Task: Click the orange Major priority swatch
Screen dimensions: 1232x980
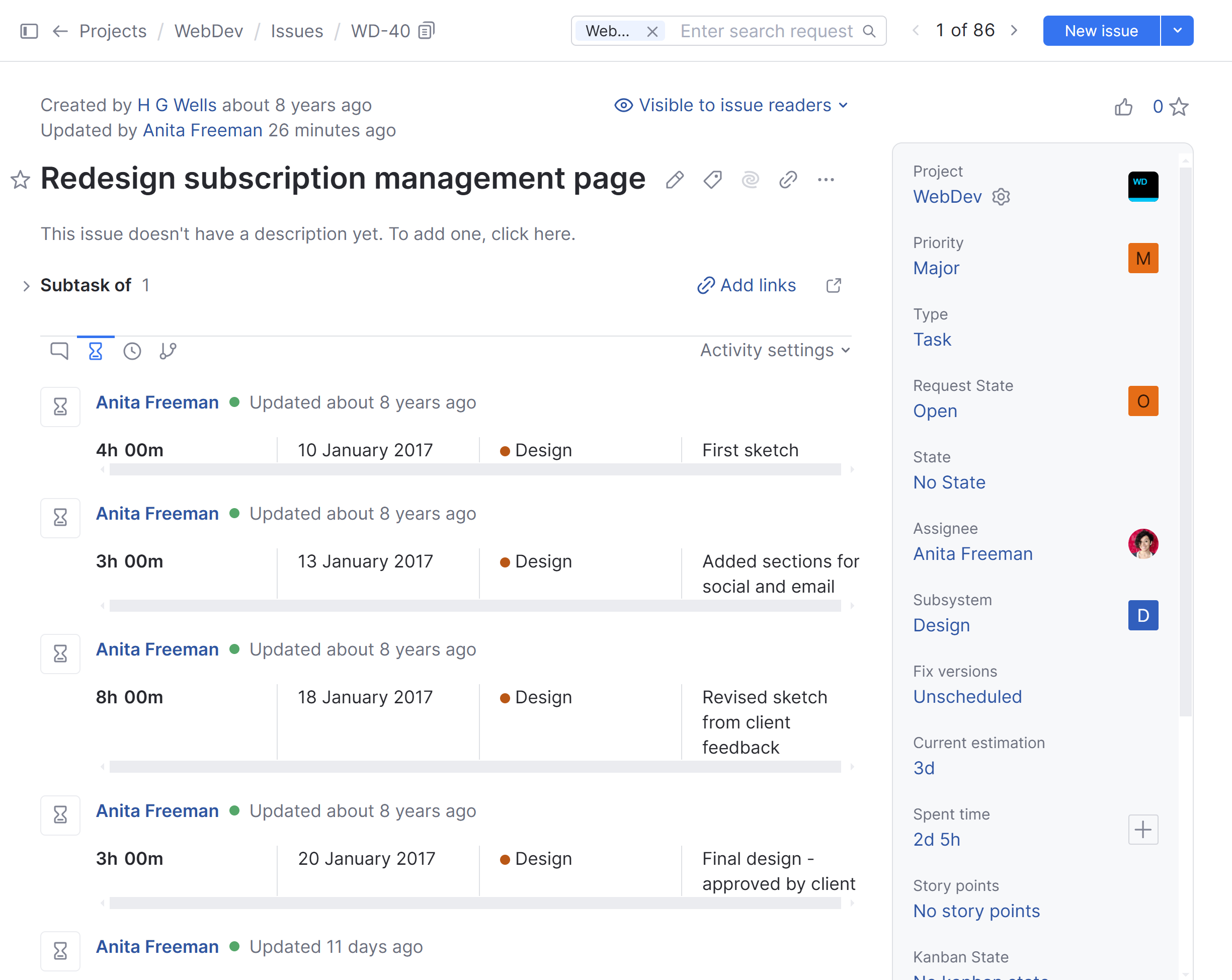Action: (x=1143, y=258)
